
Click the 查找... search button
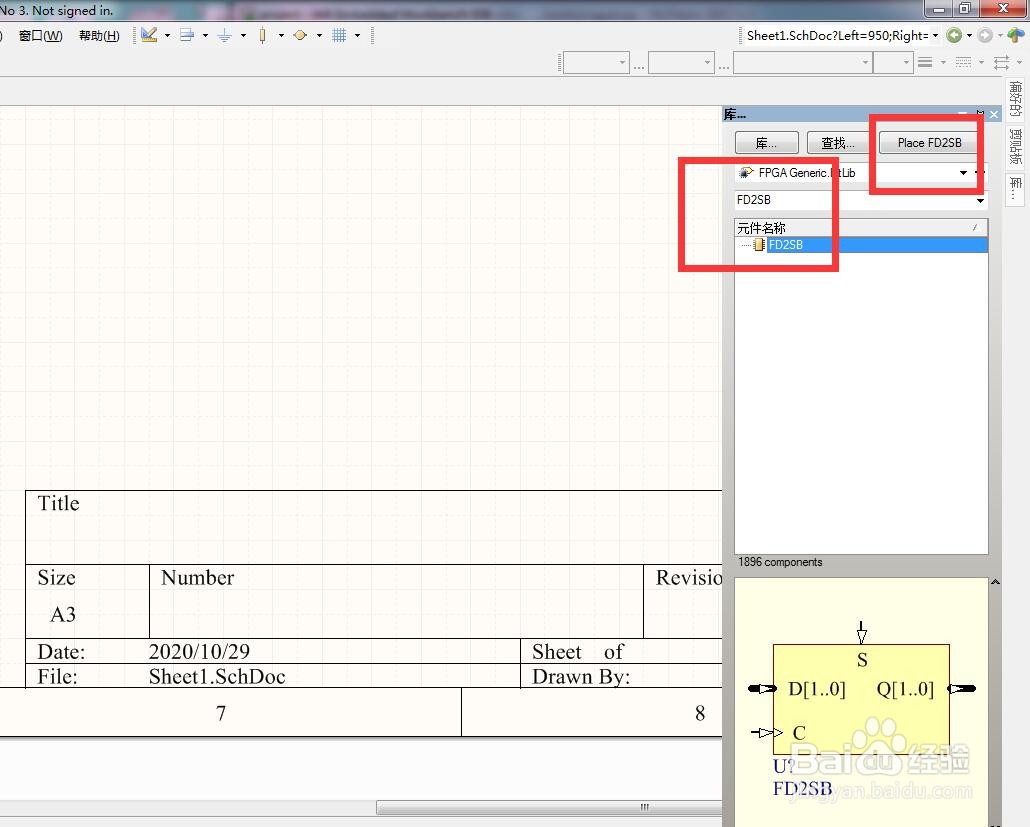point(838,143)
